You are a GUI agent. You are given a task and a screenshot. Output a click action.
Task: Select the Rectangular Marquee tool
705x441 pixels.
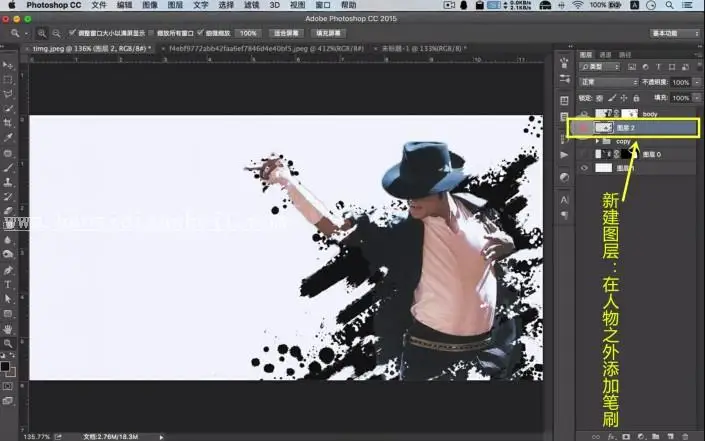click(8, 80)
